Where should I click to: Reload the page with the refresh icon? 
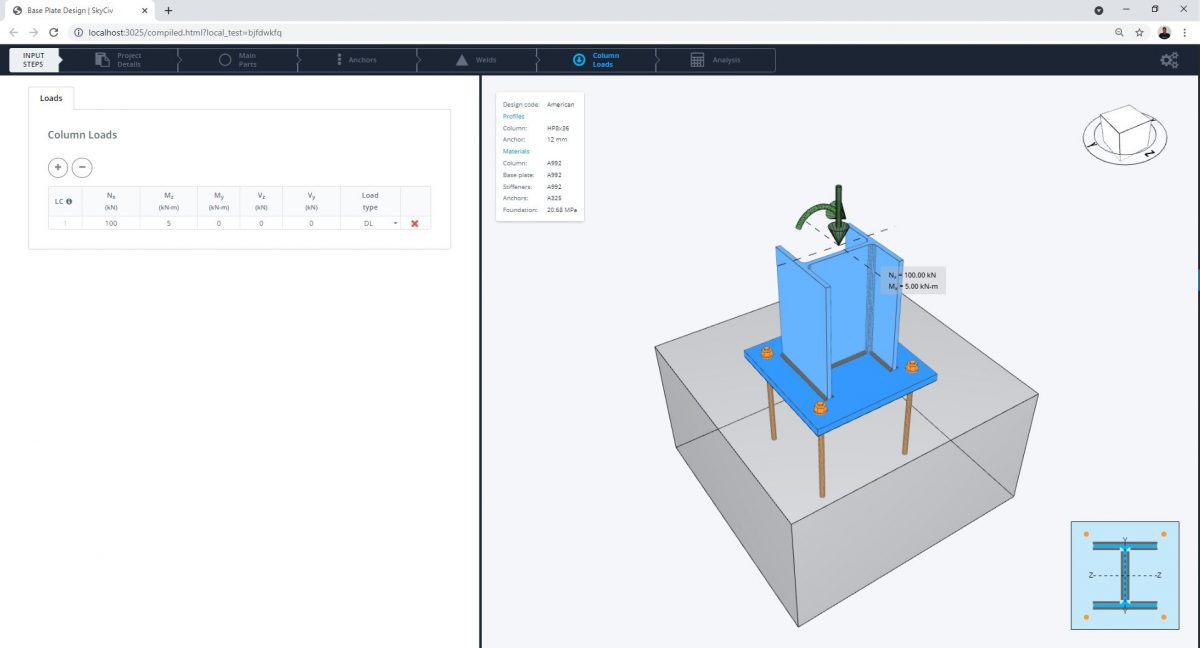point(53,32)
